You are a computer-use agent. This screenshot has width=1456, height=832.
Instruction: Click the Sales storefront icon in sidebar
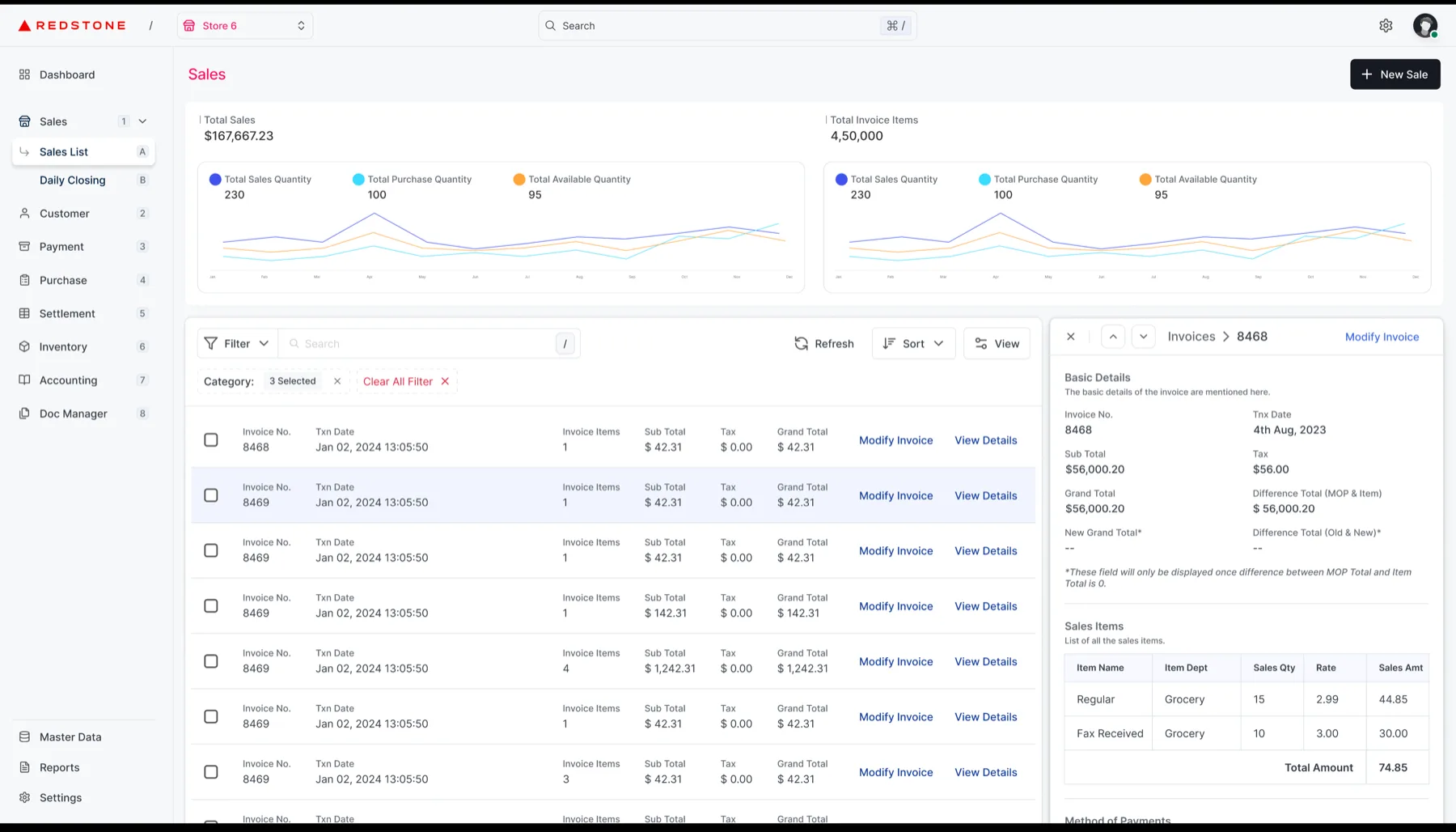click(24, 121)
